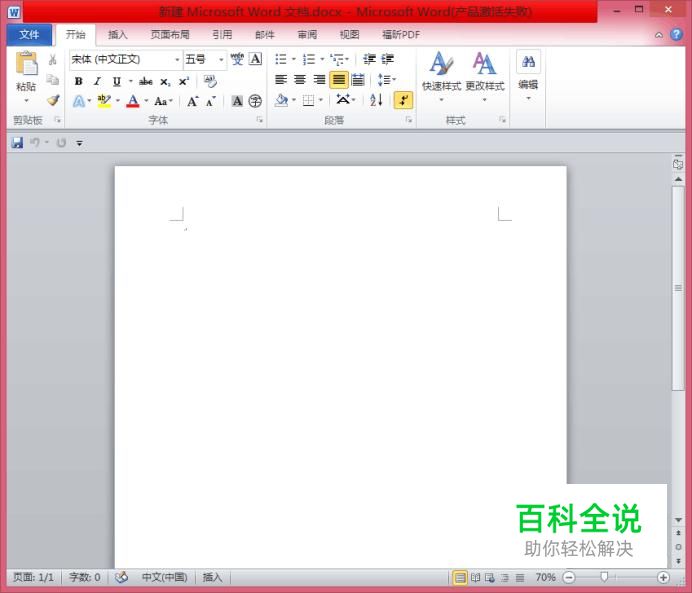692x593 pixels.
Task: Sort text with the A-Z icon
Action: click(376, 100)
